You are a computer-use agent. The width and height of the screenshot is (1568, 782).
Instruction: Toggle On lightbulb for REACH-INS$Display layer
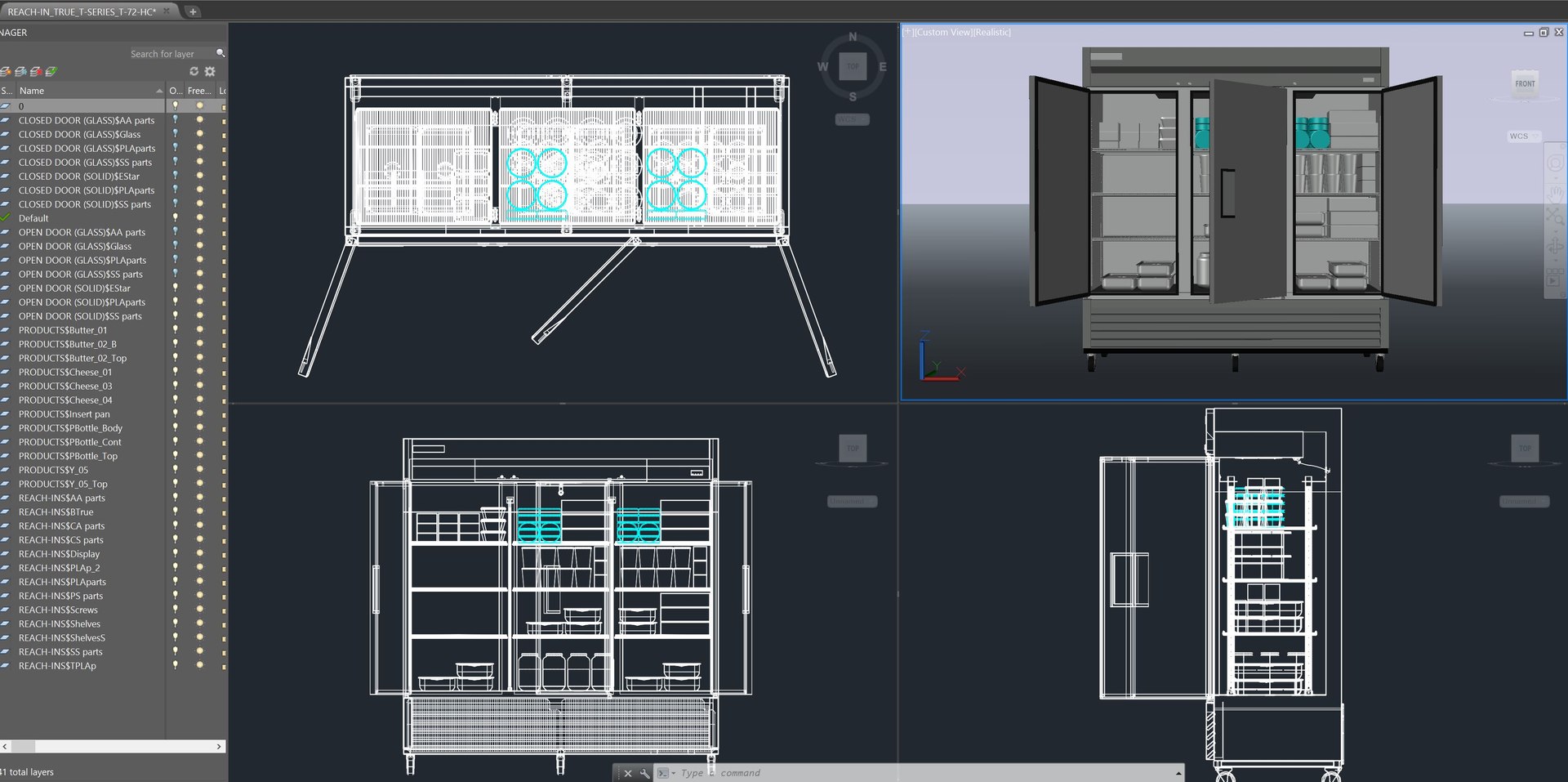[x=175, y=553]
